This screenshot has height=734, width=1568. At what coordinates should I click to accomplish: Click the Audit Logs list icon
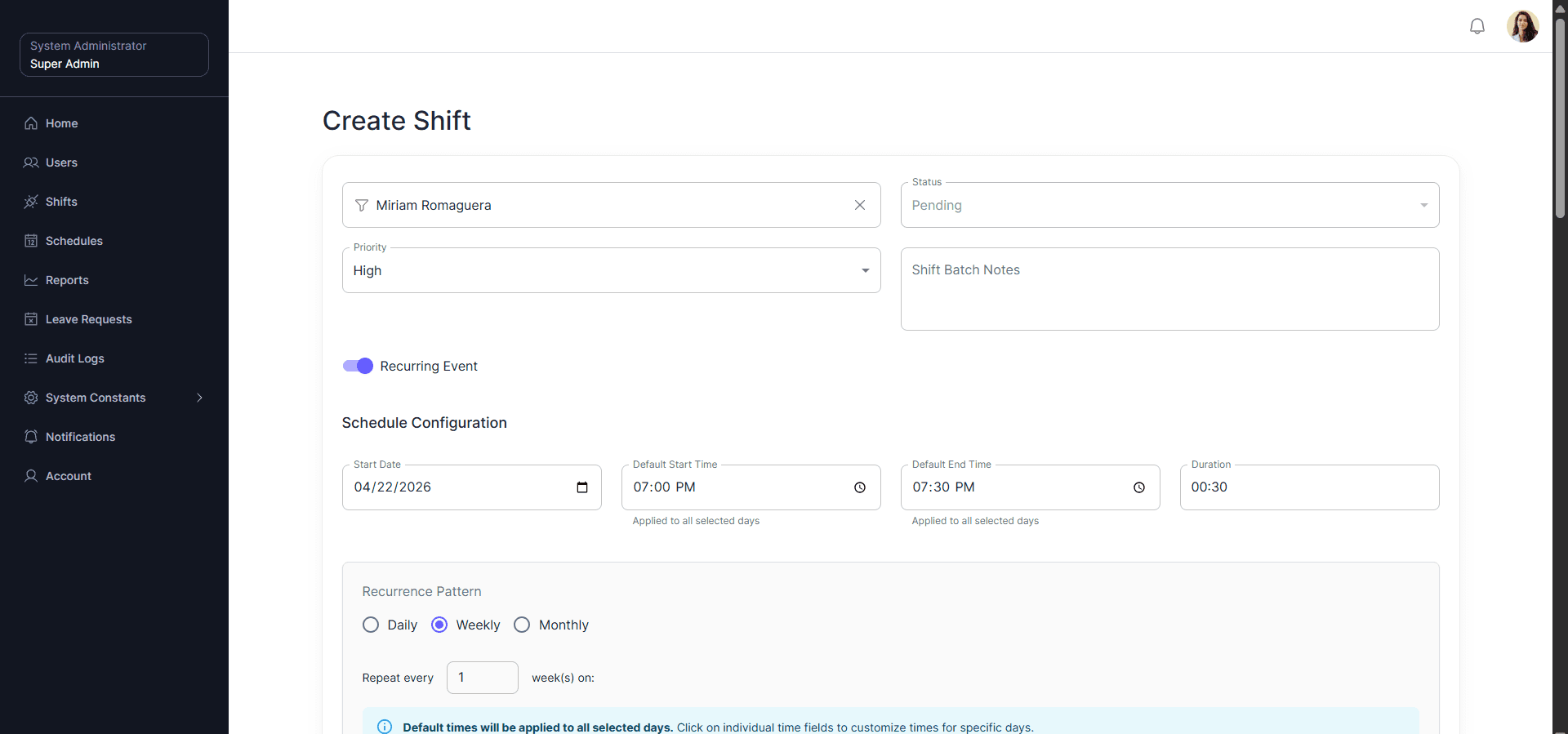(x=31, y=358)
